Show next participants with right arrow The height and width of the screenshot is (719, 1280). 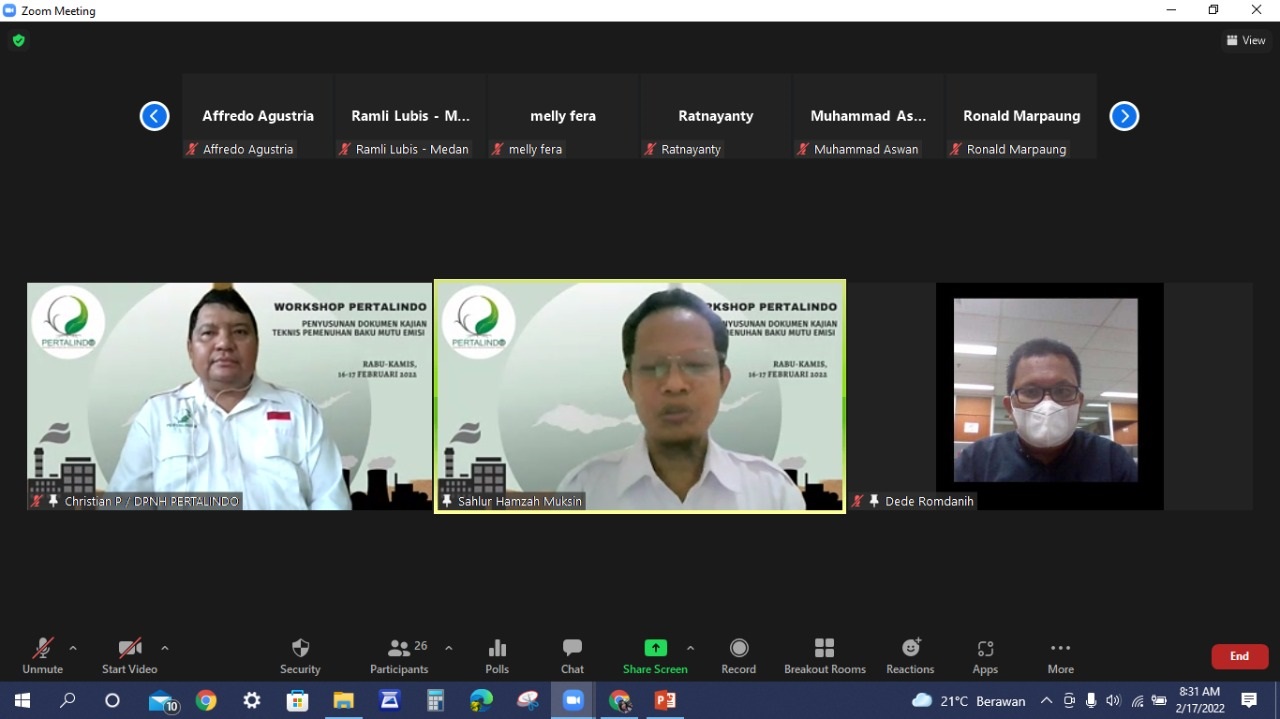(1124, 116)
